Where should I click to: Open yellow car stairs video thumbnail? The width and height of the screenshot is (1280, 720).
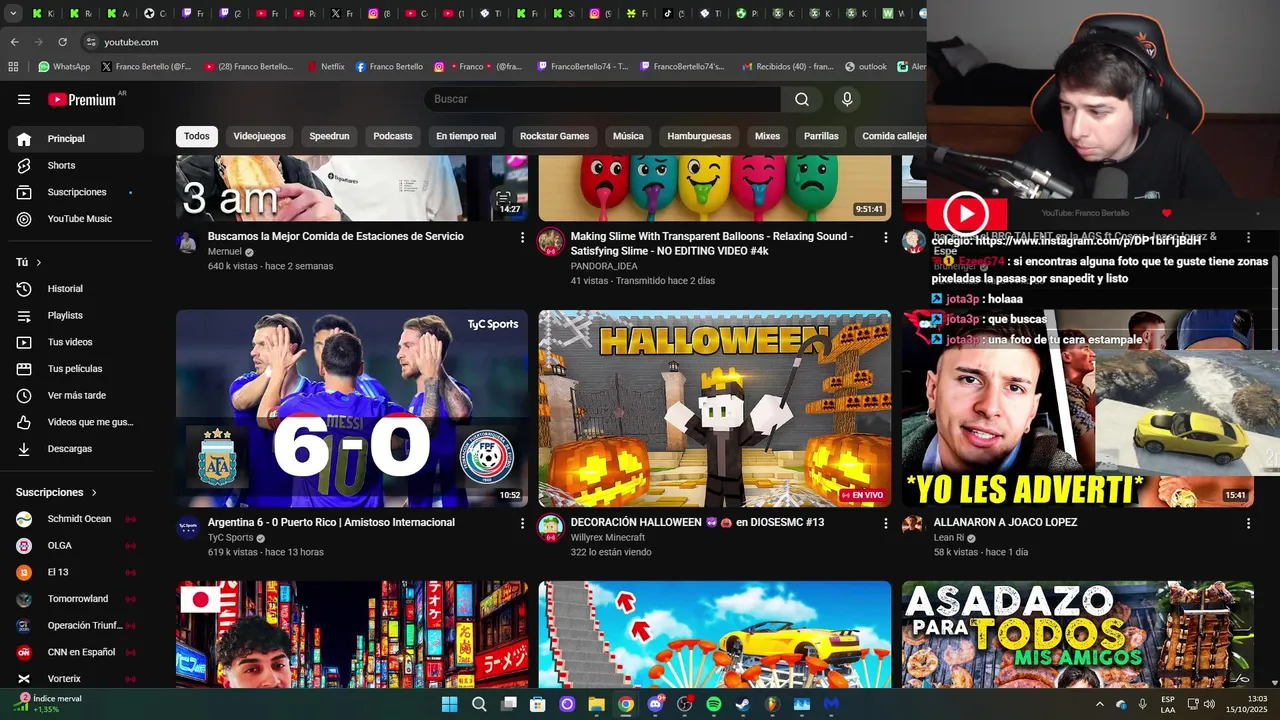pos(715,634)
